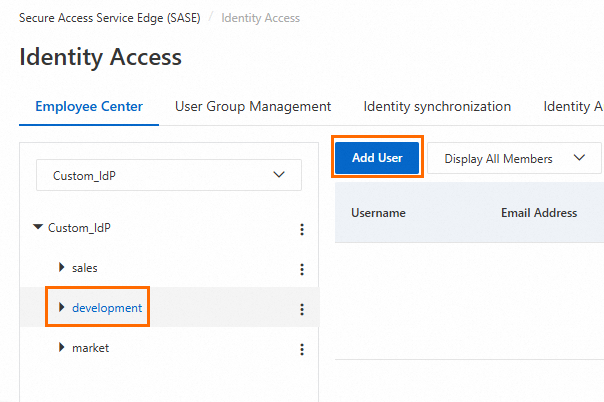604x402 pixels.
Task: Expand the development group arrow
Action: 62,308
